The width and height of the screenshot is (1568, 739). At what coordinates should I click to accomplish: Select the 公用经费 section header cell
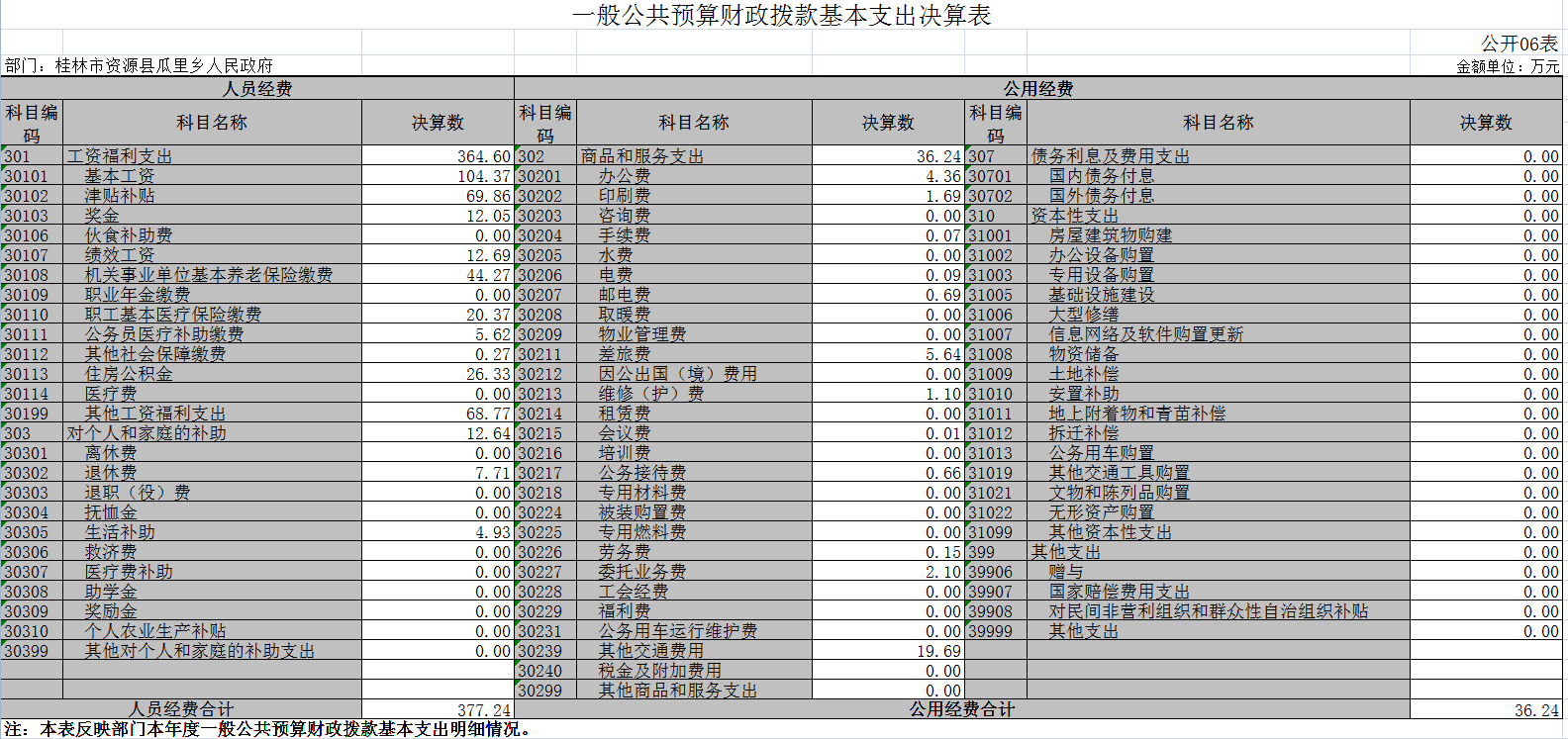pyautogui.click(x=1037, y=88)
